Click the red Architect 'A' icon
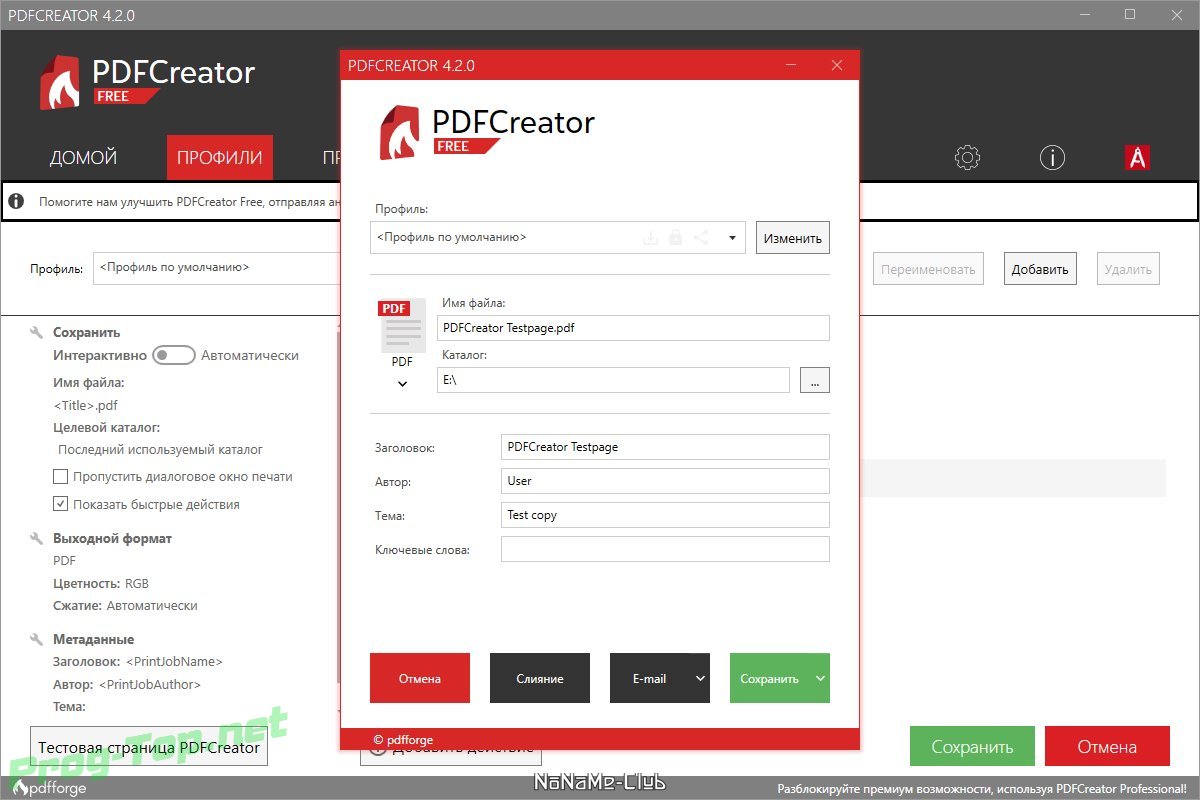Image resolution: width=1200 pixels, height=800 pixels. (x=1137, y=157)
